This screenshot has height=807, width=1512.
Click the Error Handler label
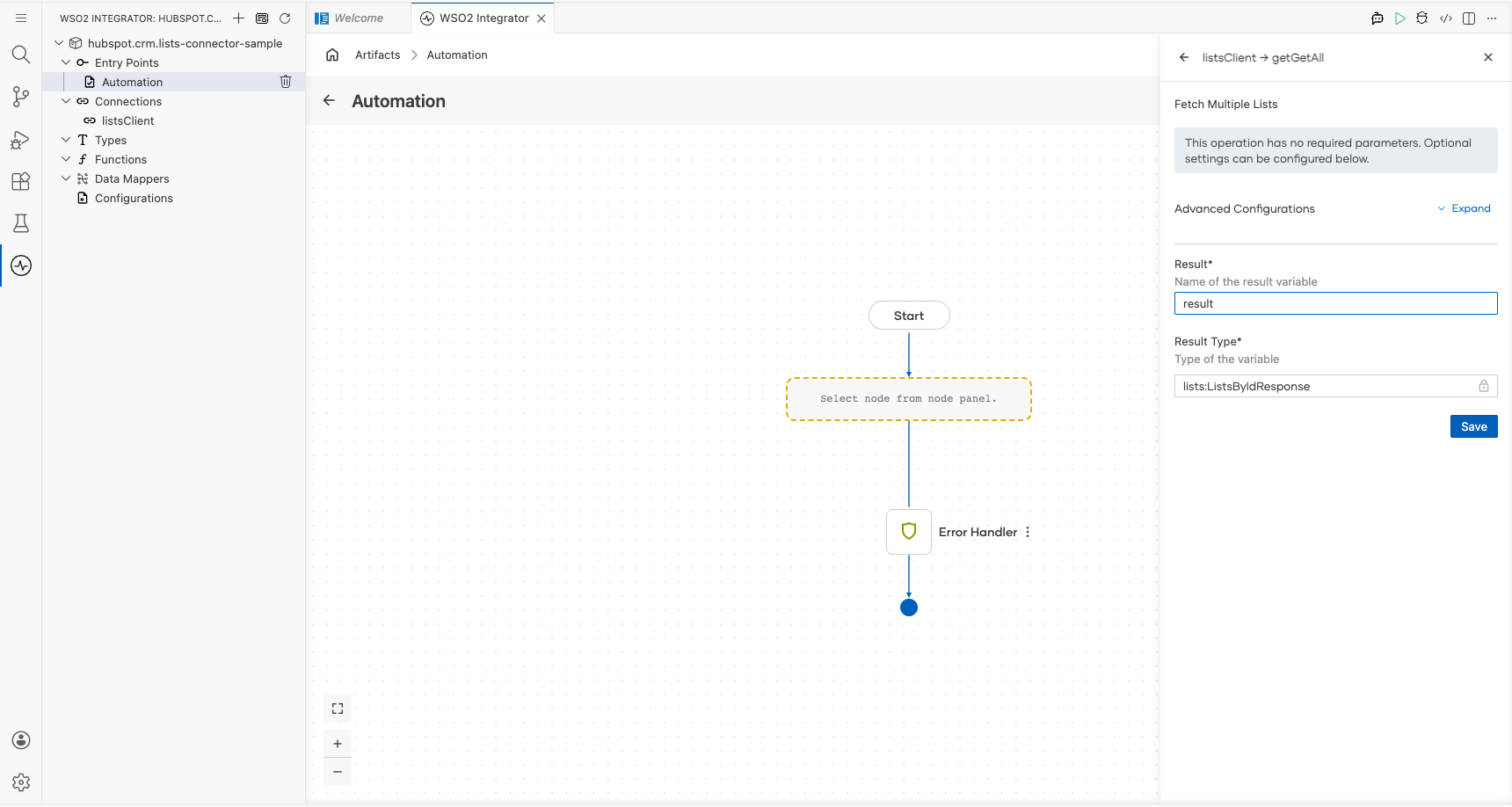coord(978,532)
